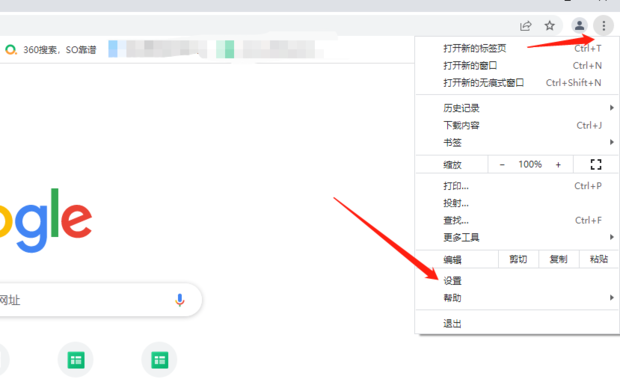620x385 pixels.
Task: Open the 360搜索 bookmark
Action: (x=51, y=49)
